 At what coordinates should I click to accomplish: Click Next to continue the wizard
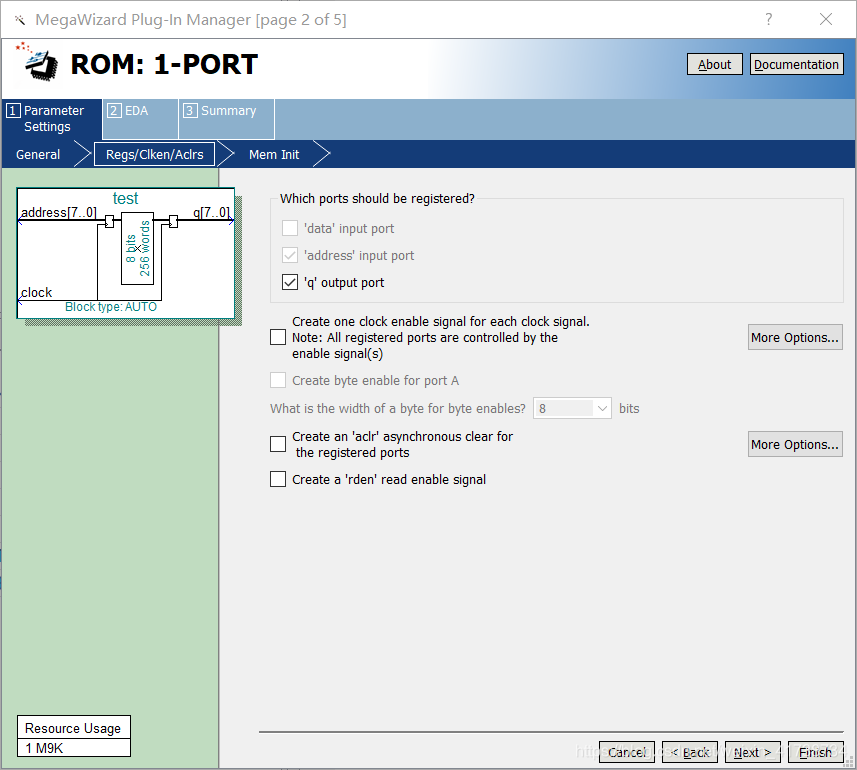click(753, 753)
